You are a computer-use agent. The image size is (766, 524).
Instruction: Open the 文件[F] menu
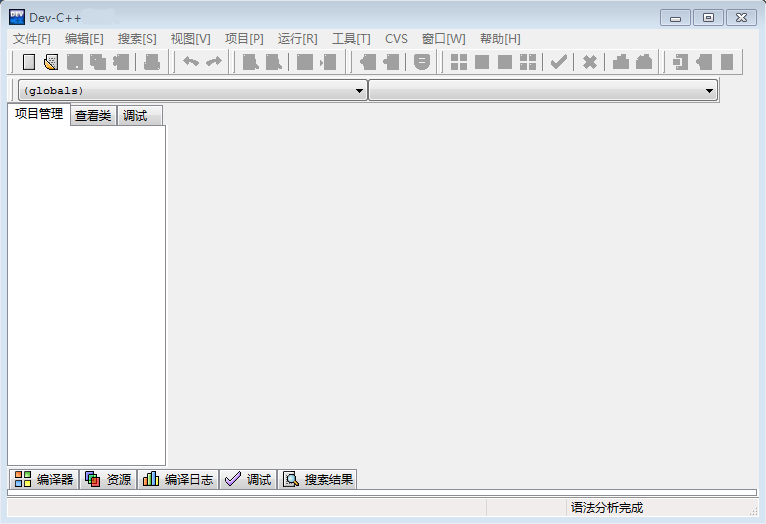tap(31, 39)
